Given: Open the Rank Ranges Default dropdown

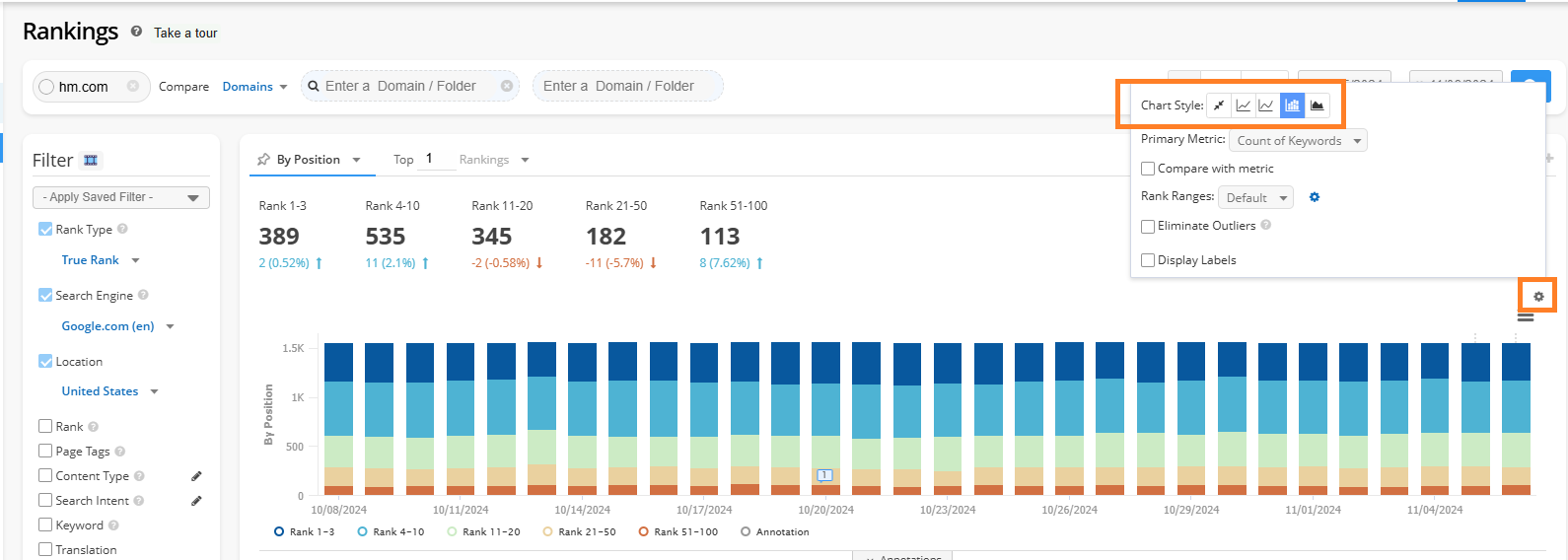Looking at the screenshot, I should 1254,198.
